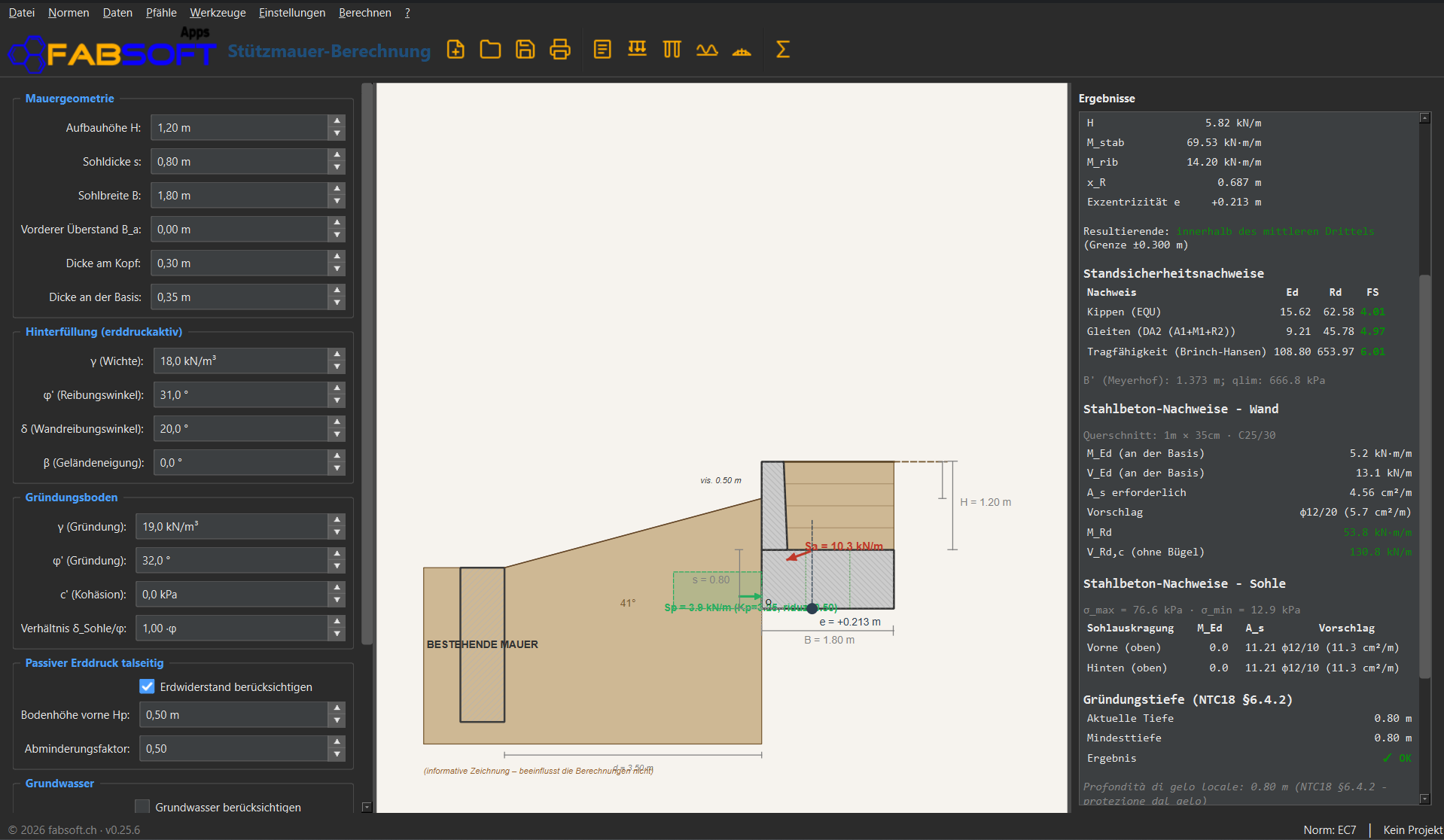The height and width of the screenshot is (840, 1444).
Task: Open the folder icon to load project
Action: click(490, 50)
